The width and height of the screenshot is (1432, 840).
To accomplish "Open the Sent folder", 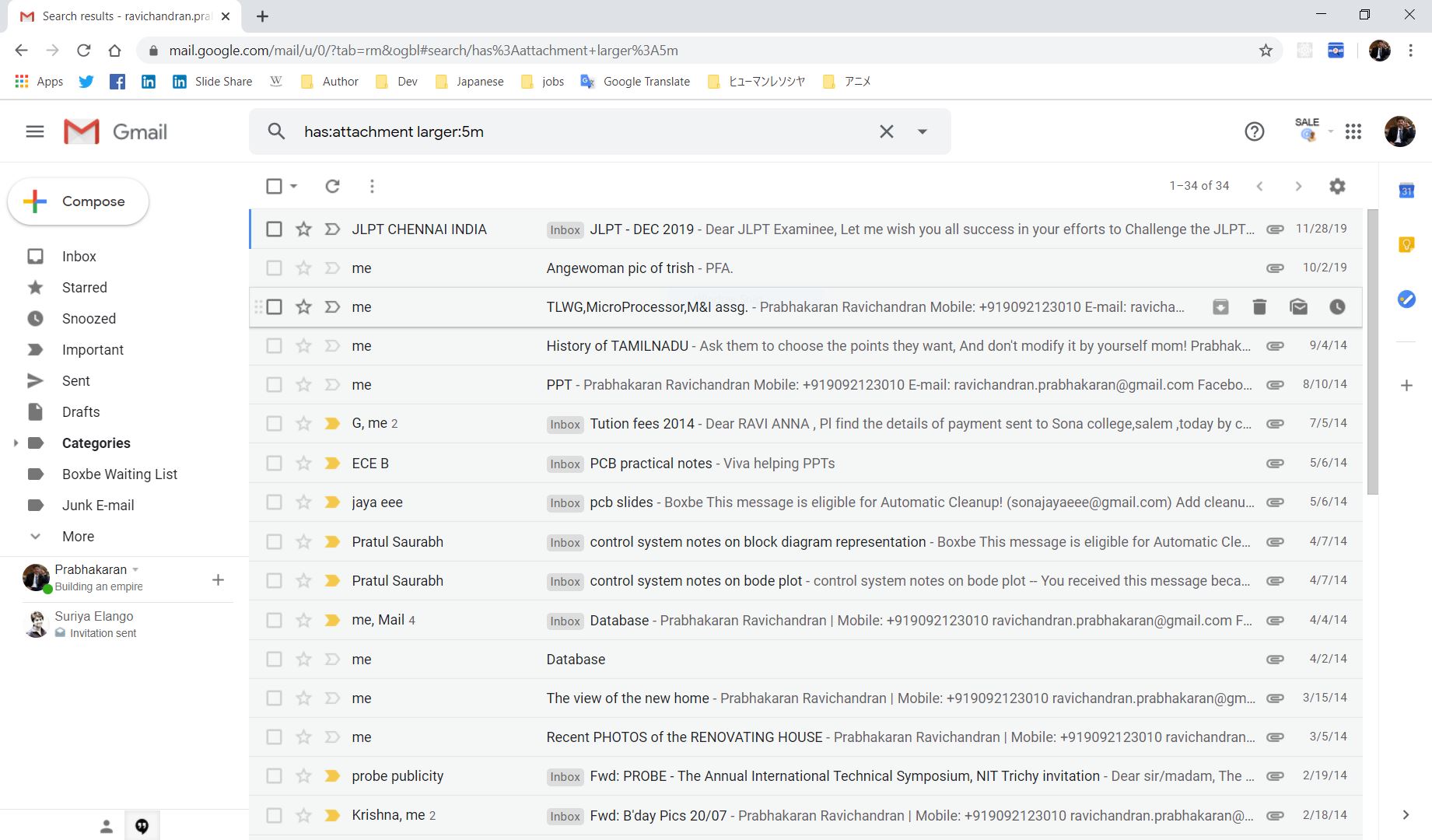I will [x=75, y=380].
